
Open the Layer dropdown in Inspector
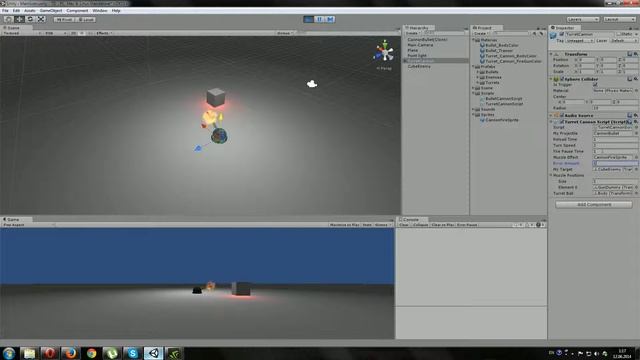[x=623, y=41]
